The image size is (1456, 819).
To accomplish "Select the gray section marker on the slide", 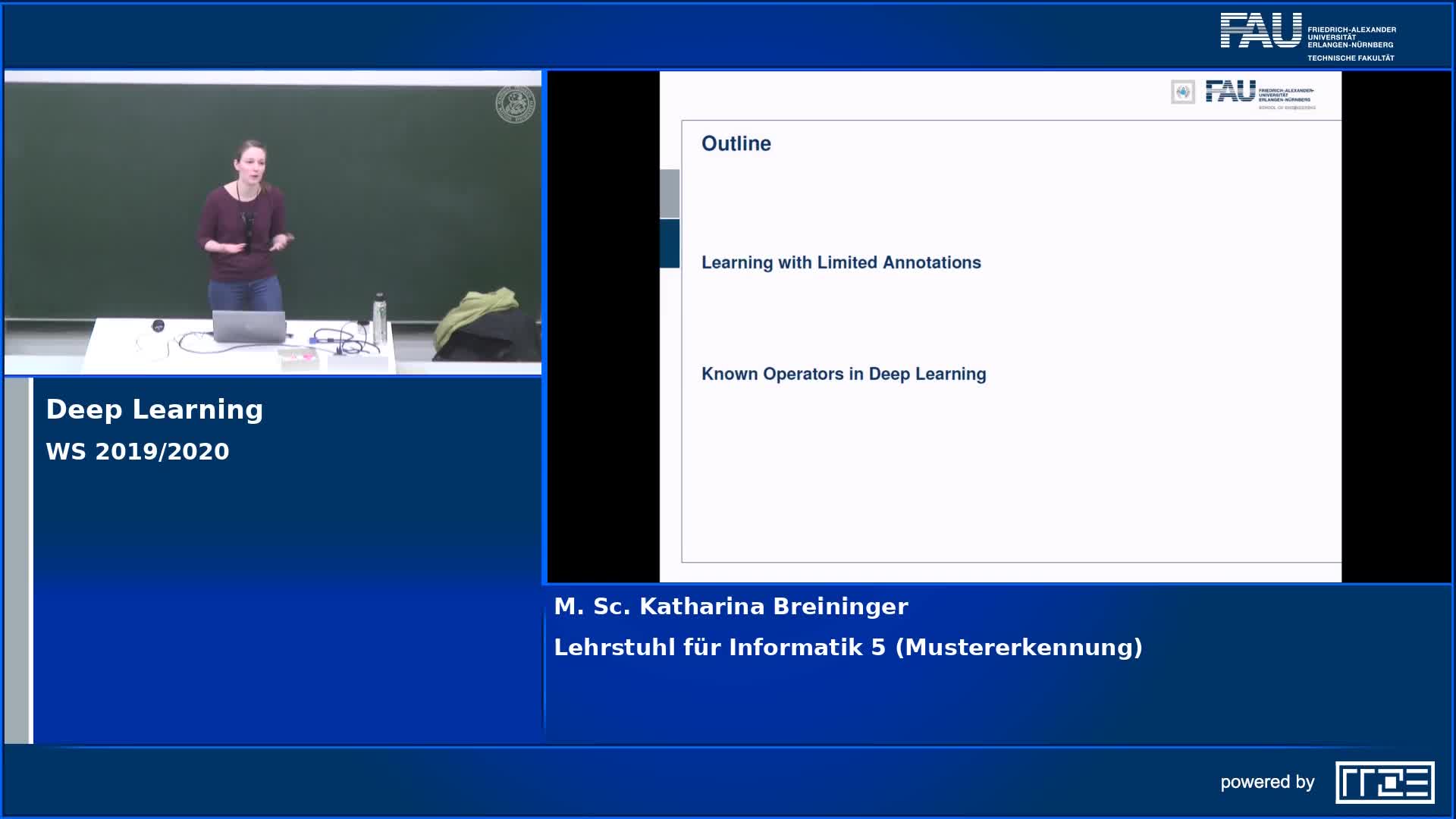I will 669,194.
